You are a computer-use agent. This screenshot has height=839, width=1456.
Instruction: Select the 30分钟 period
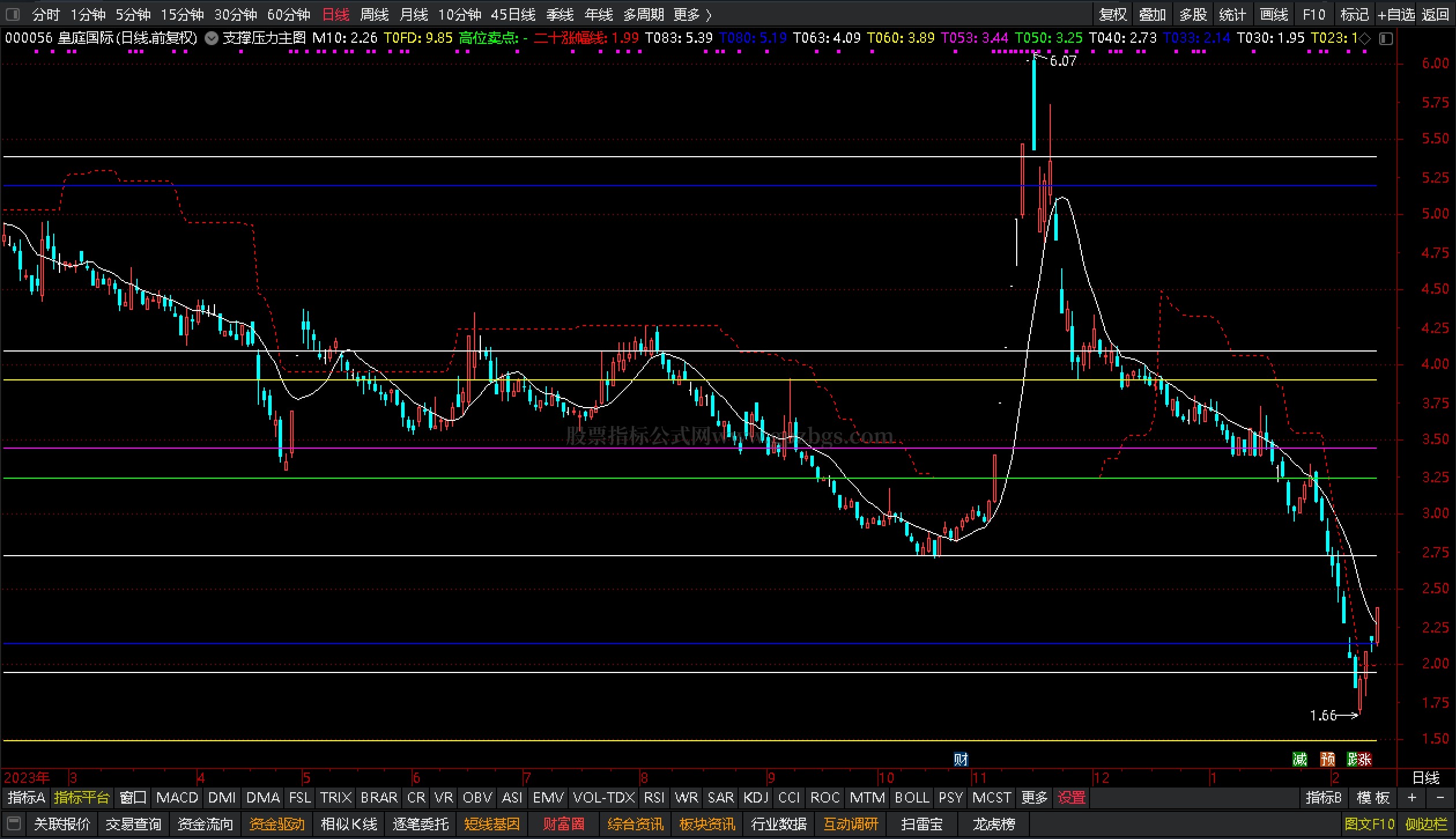click(x=235, y=14)
